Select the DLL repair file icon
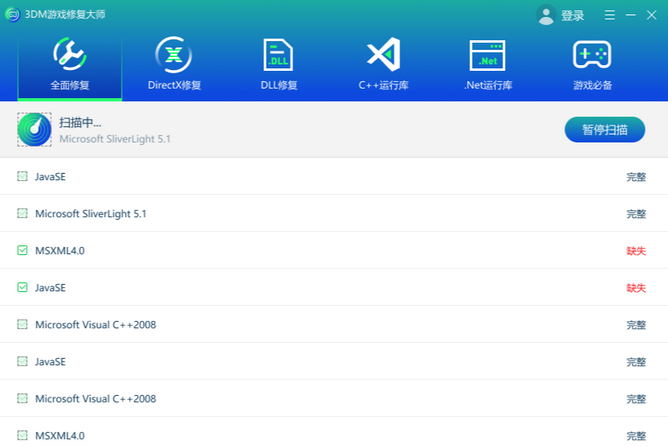The height and width of the screenshot is (446, 668). (278, 54)
